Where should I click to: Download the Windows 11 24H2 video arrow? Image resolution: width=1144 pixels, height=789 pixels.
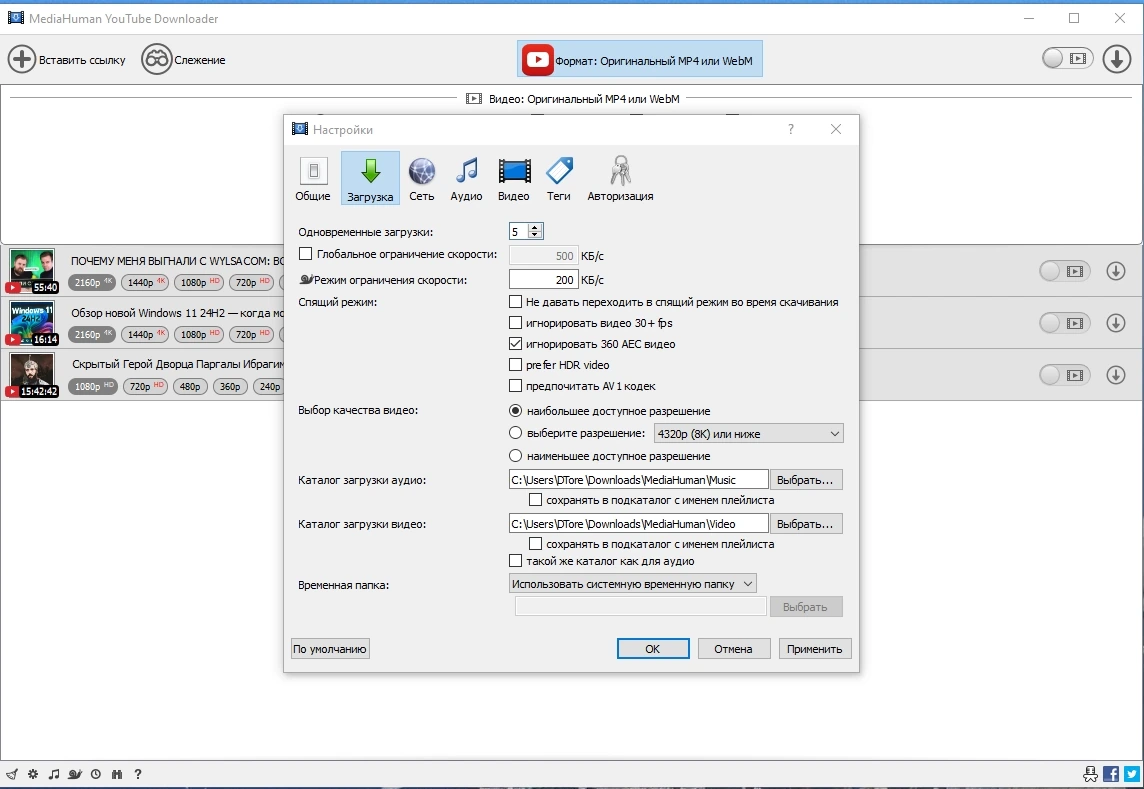point(1116,323)
